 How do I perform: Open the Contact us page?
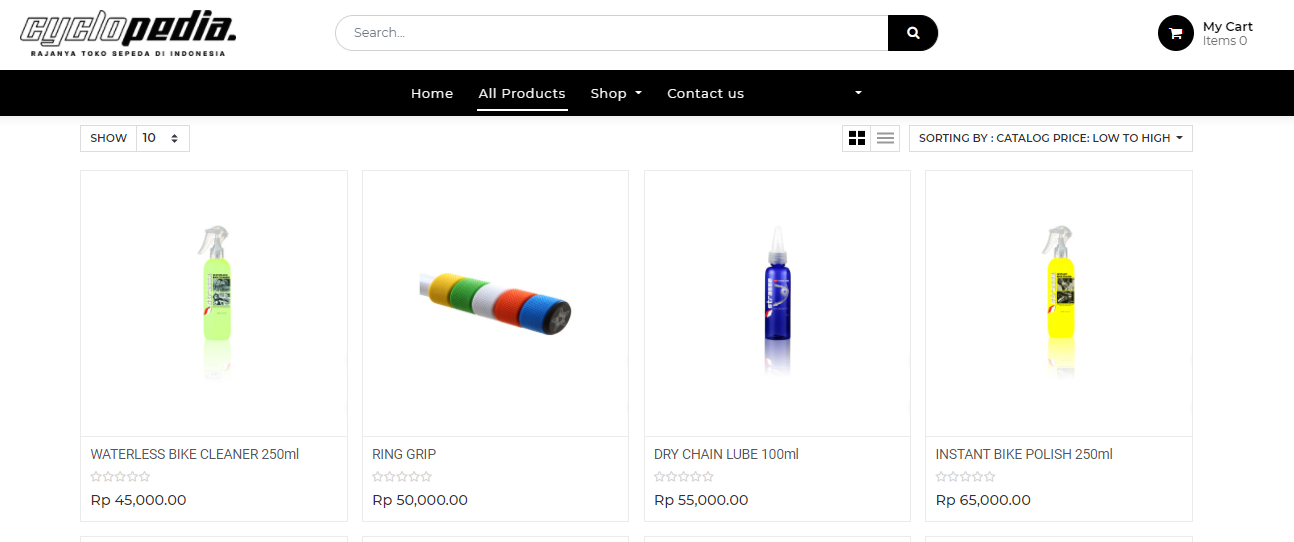pos(705,93)
